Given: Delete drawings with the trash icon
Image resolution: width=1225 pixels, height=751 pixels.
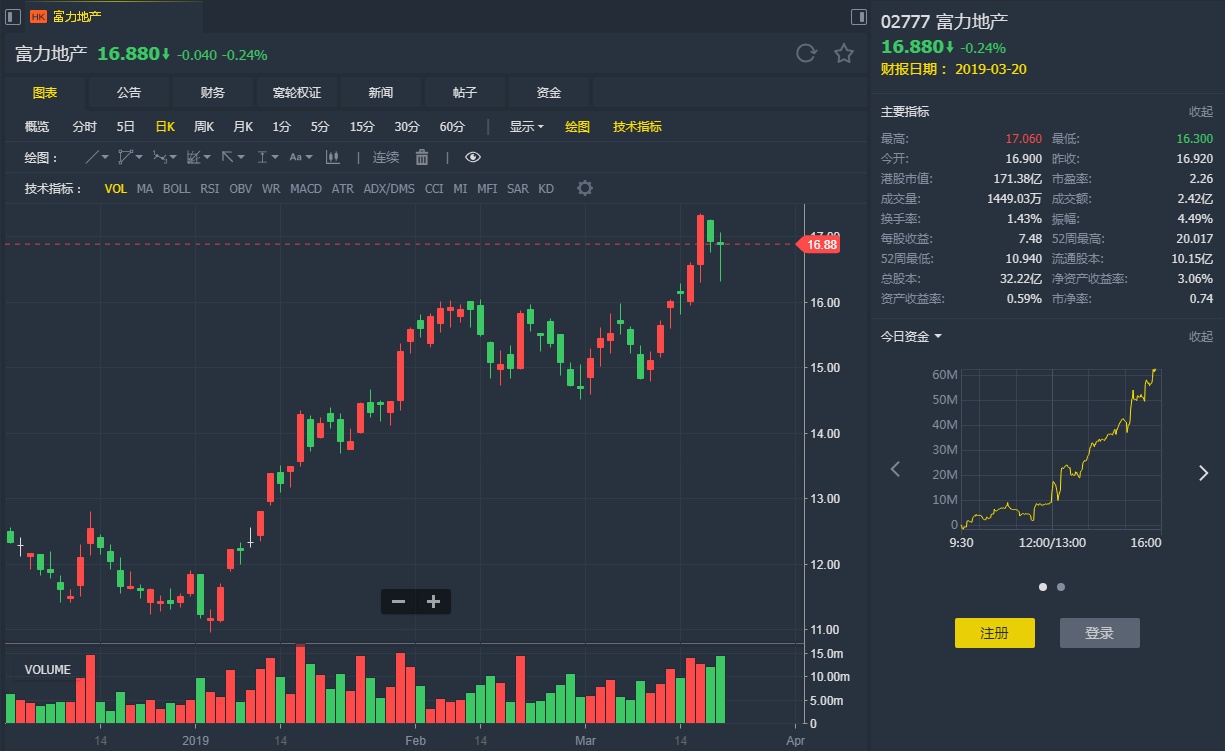Looking at the screenshot, I should (x=422, y=157).
